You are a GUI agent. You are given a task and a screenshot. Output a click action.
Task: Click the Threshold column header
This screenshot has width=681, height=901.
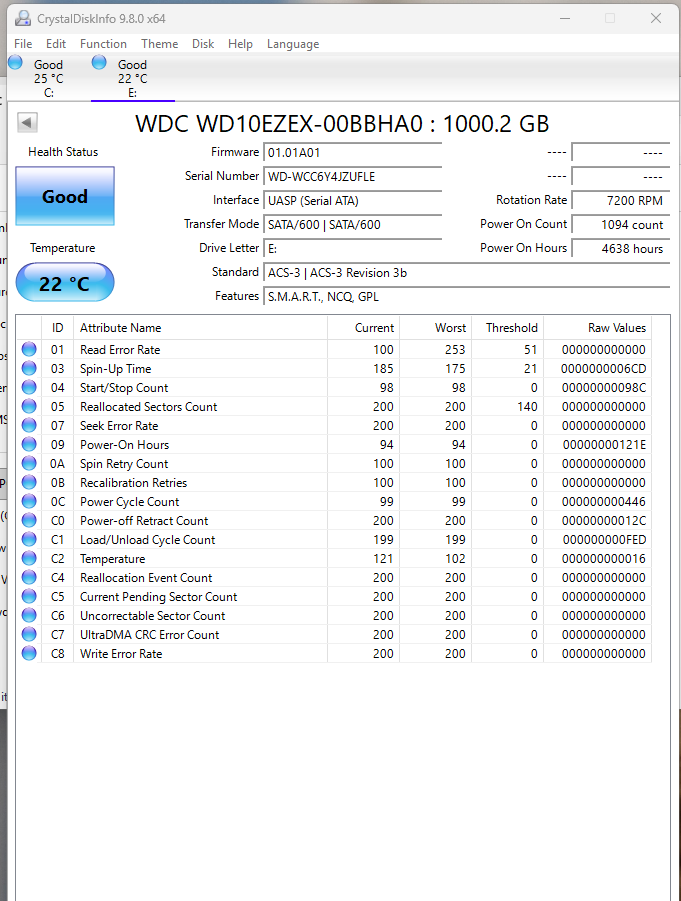pyautogui.click(x=507, y=328)
